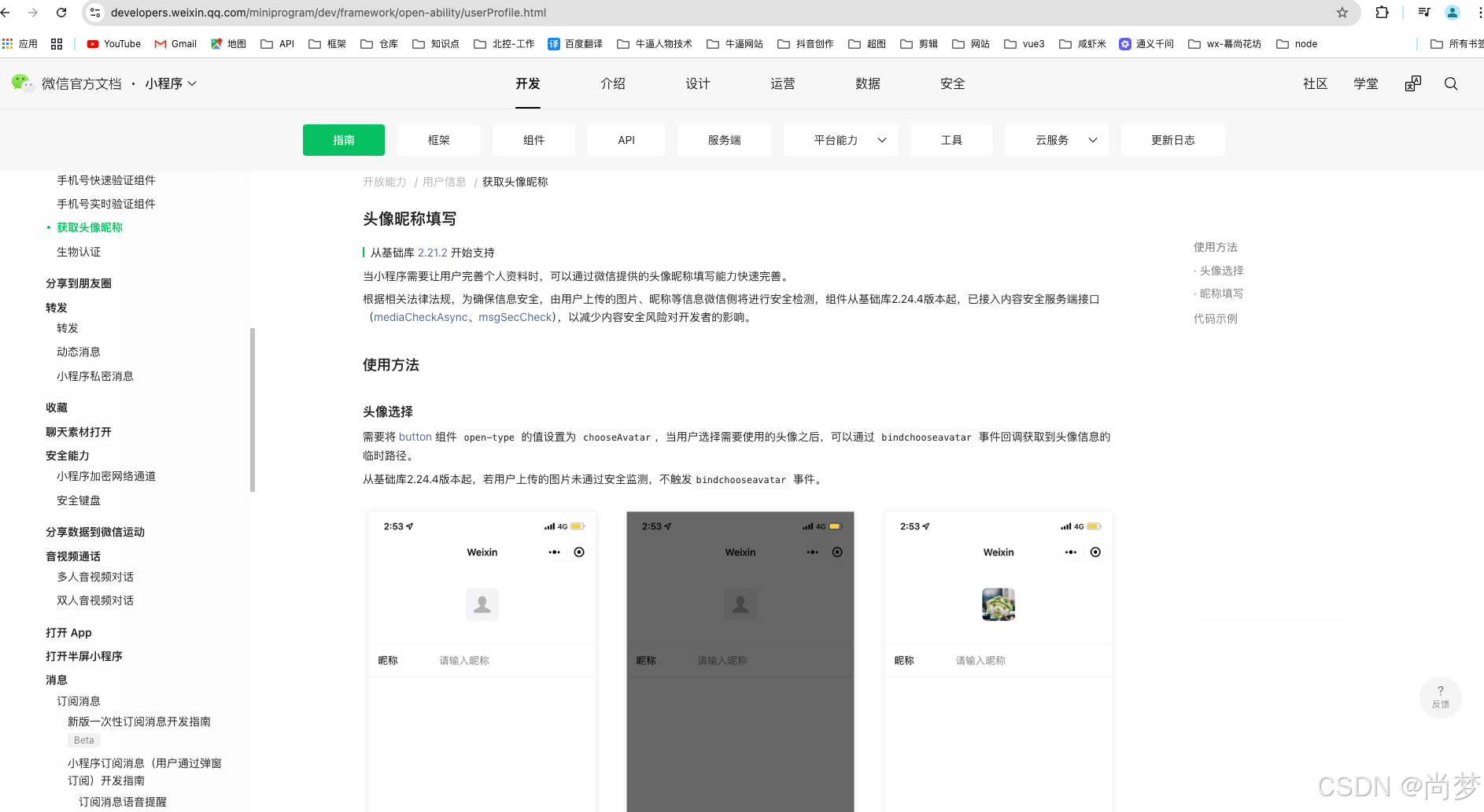Click the 反馈 feedback question button
The height and width of the screenshot is (812, 1484).
click(1441, 697)
